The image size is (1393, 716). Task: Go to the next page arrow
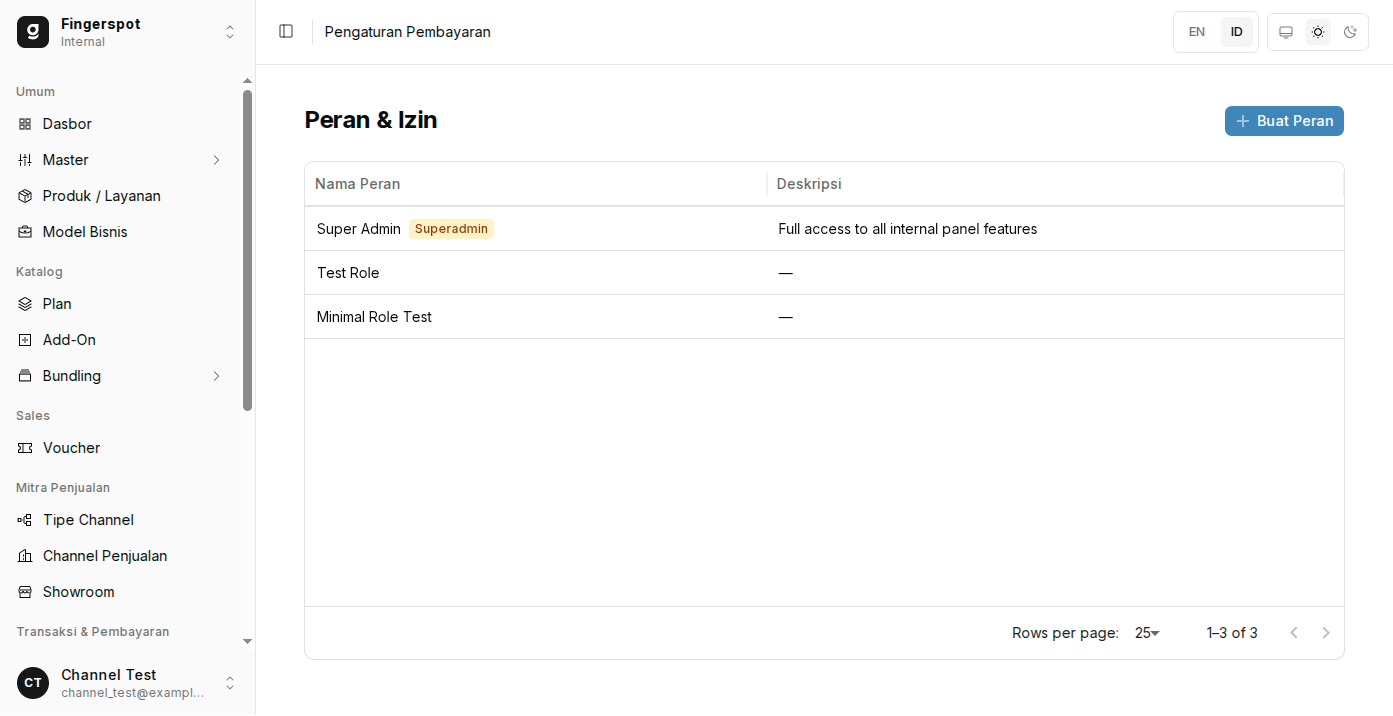click(1326, 633)
